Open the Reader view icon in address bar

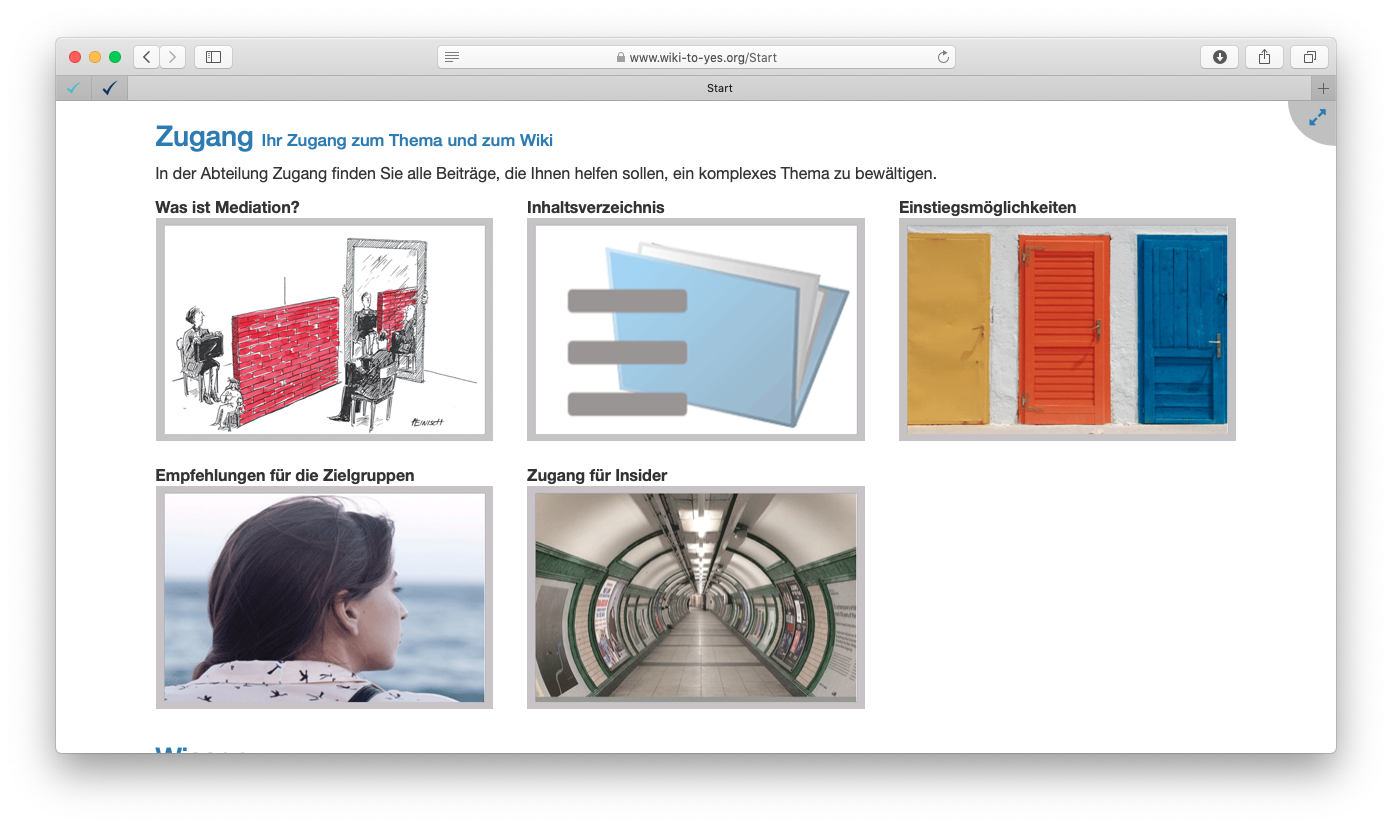[452, 57]
